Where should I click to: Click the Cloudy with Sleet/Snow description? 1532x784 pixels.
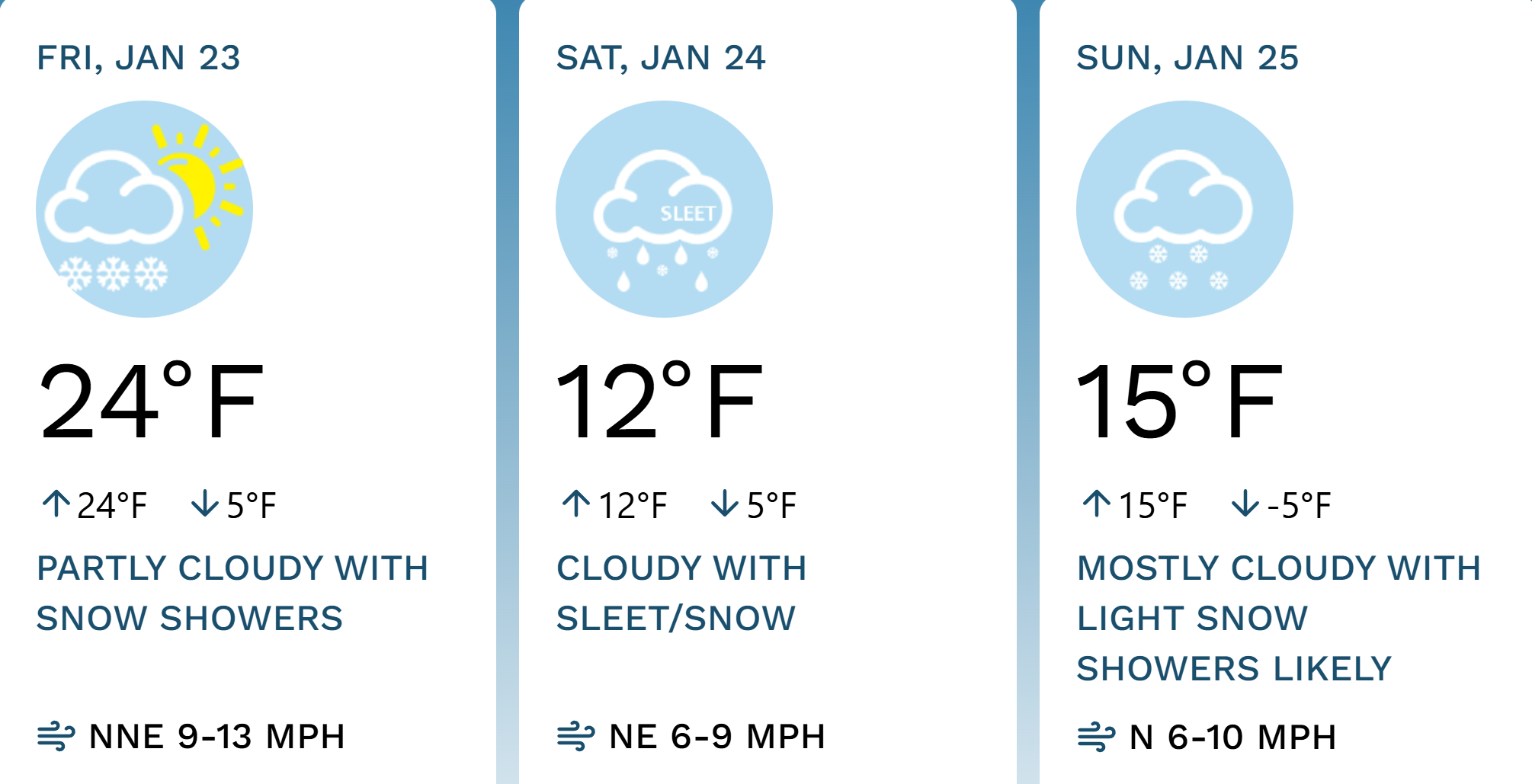(x=681, y=593)
